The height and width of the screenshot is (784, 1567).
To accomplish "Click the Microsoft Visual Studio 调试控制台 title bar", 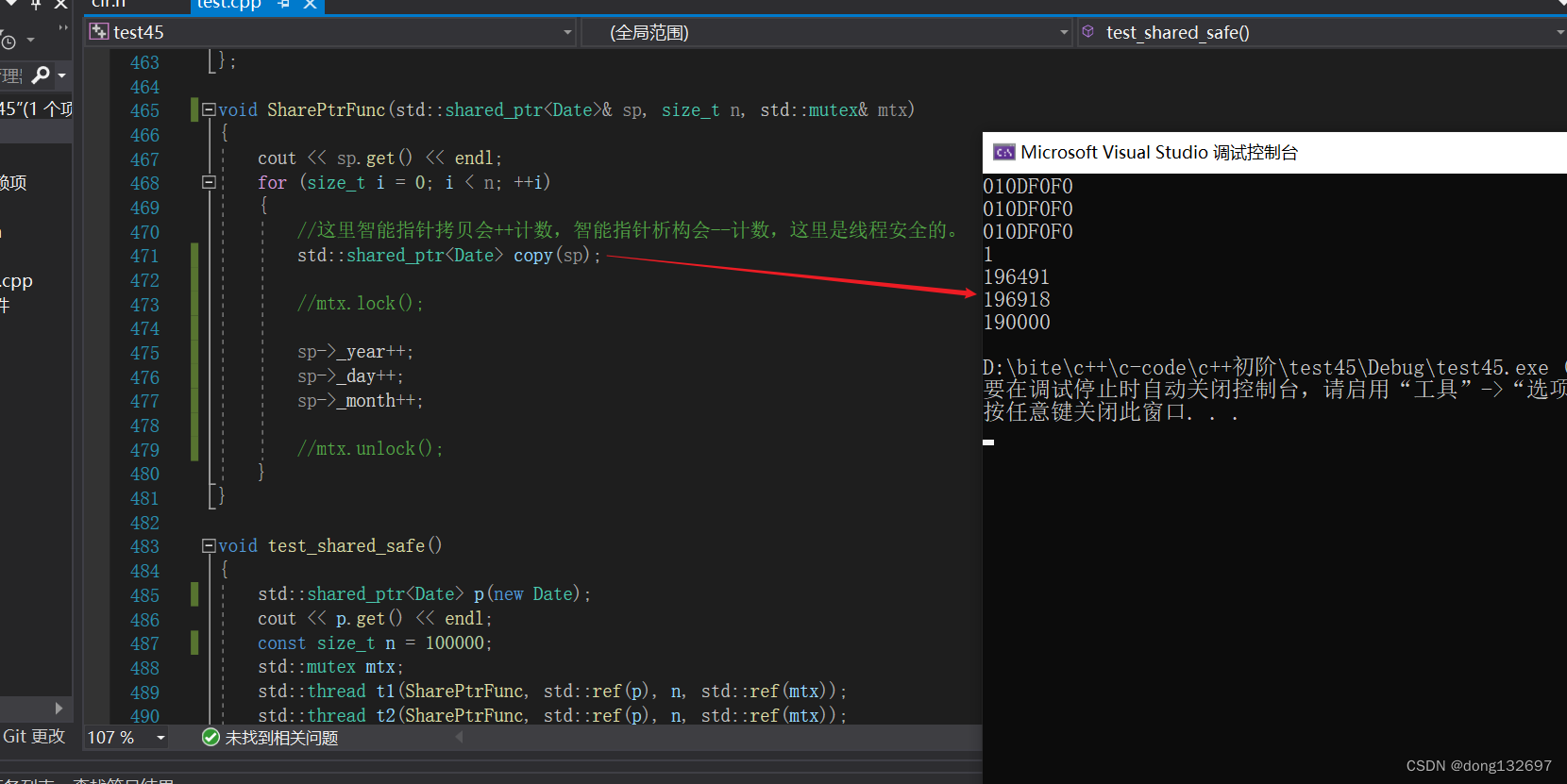I will (1274, 152).
